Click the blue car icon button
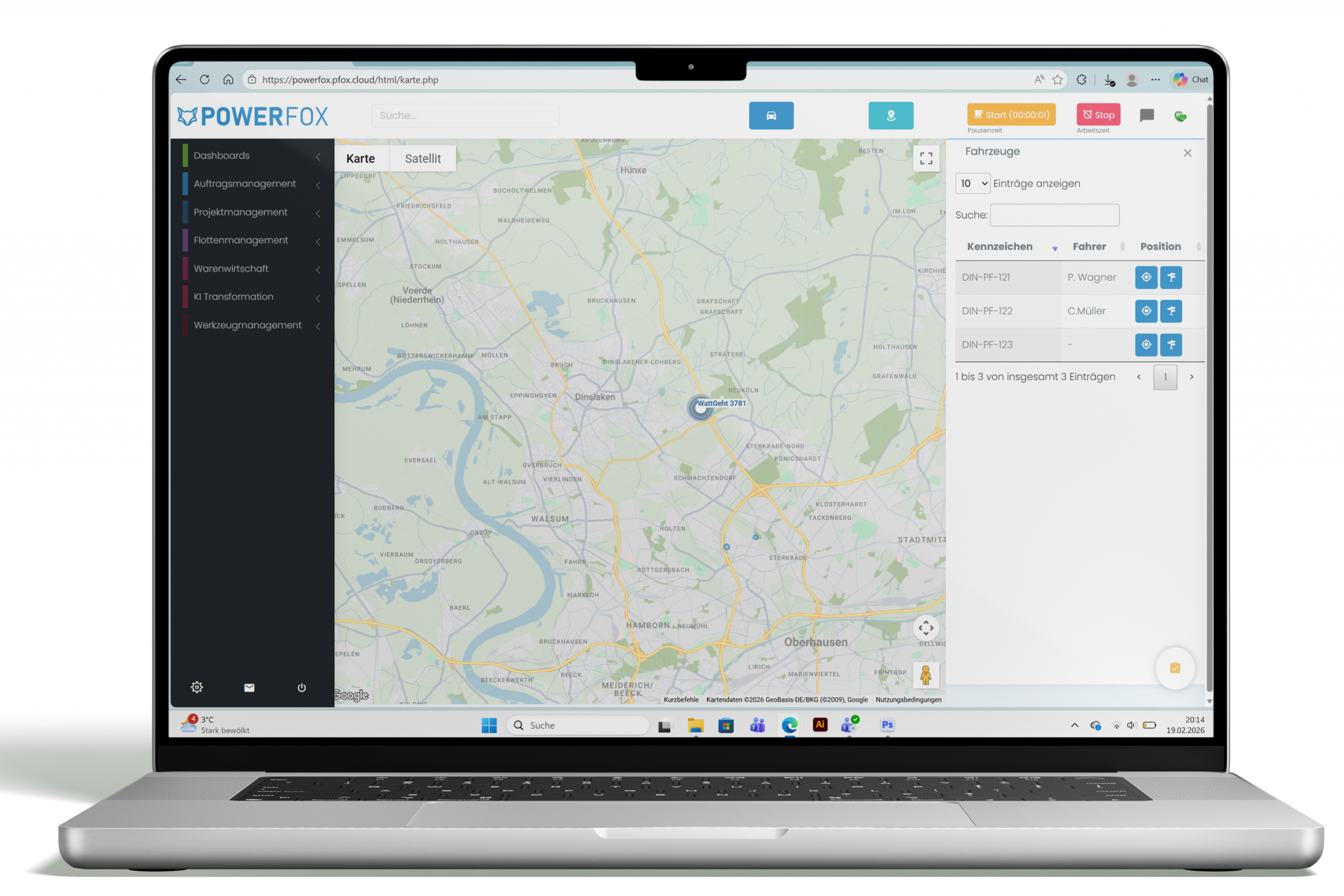The height and width of the screenshot is (896, 1344). pos(771,115)
